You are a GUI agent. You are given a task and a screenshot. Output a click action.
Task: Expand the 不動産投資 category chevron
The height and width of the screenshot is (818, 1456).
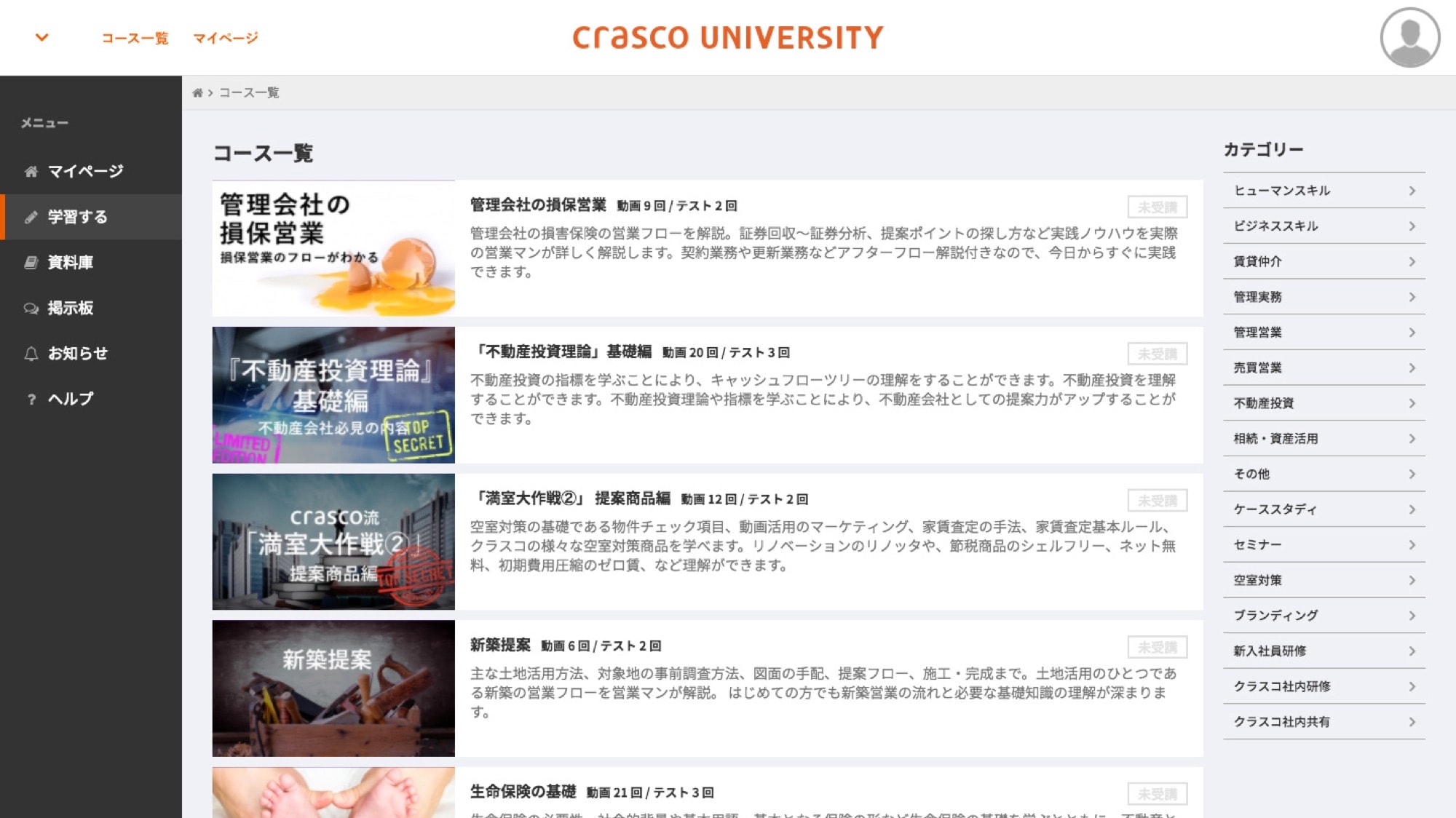1412,403
